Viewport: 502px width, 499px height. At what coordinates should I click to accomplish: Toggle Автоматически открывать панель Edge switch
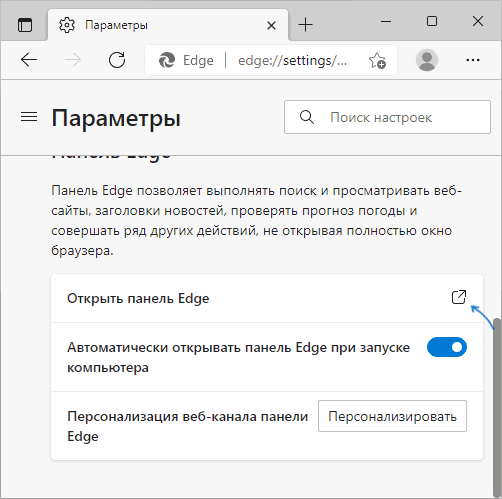point(447,347)
